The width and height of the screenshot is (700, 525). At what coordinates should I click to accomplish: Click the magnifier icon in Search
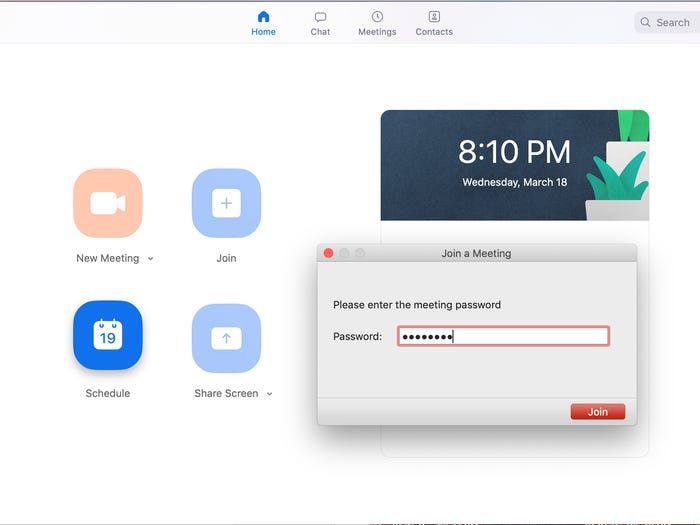[x=645, y=22]
